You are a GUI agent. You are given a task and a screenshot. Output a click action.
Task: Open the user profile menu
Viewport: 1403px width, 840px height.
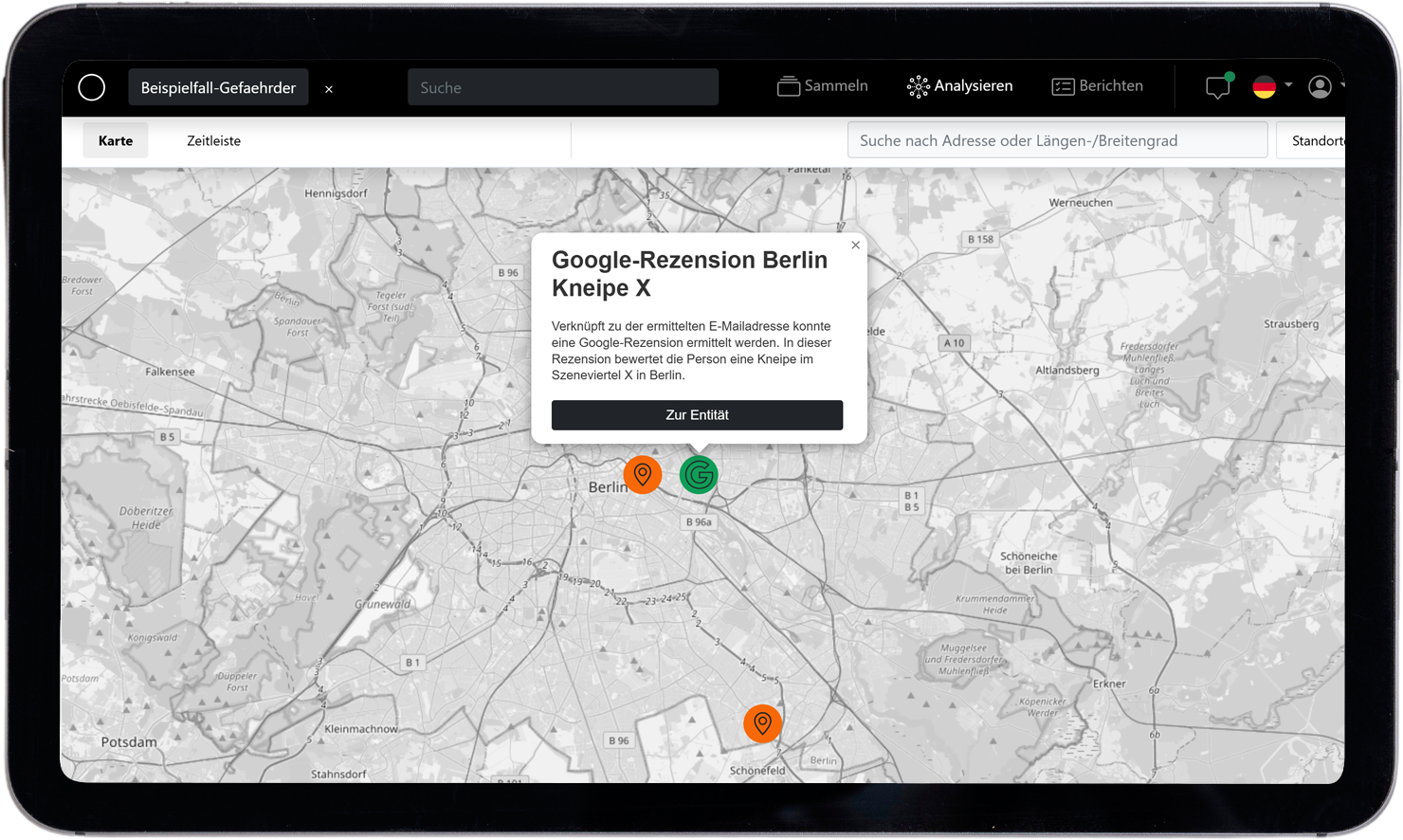tap(1321, 86)
